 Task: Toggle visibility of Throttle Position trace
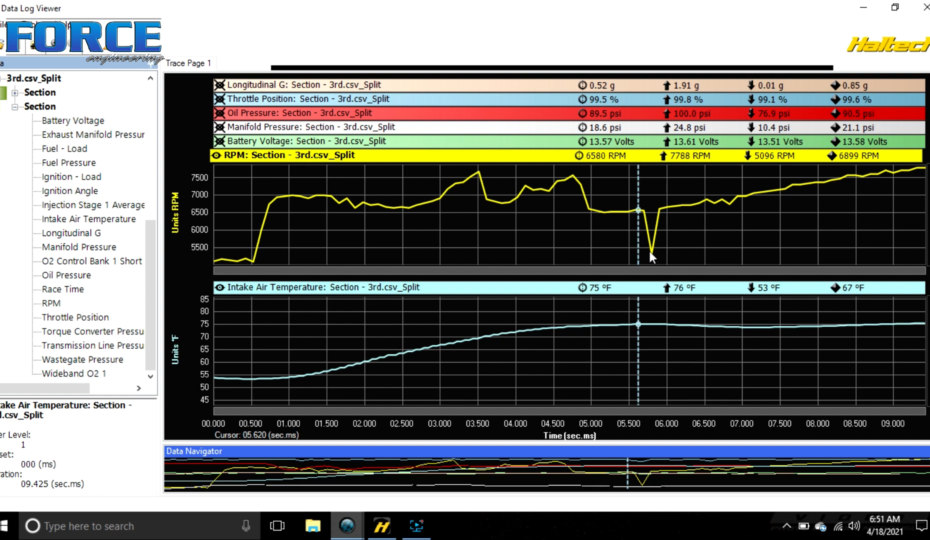click(219, 99)
